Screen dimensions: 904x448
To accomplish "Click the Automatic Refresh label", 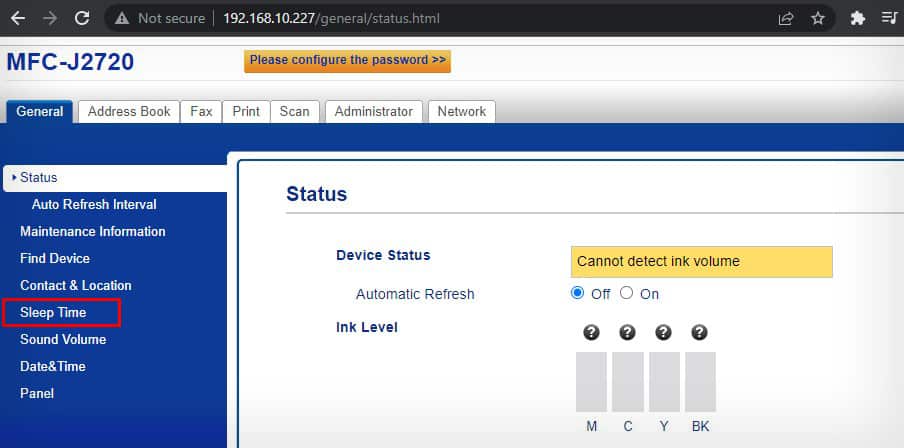I will [x=415, y=294].
